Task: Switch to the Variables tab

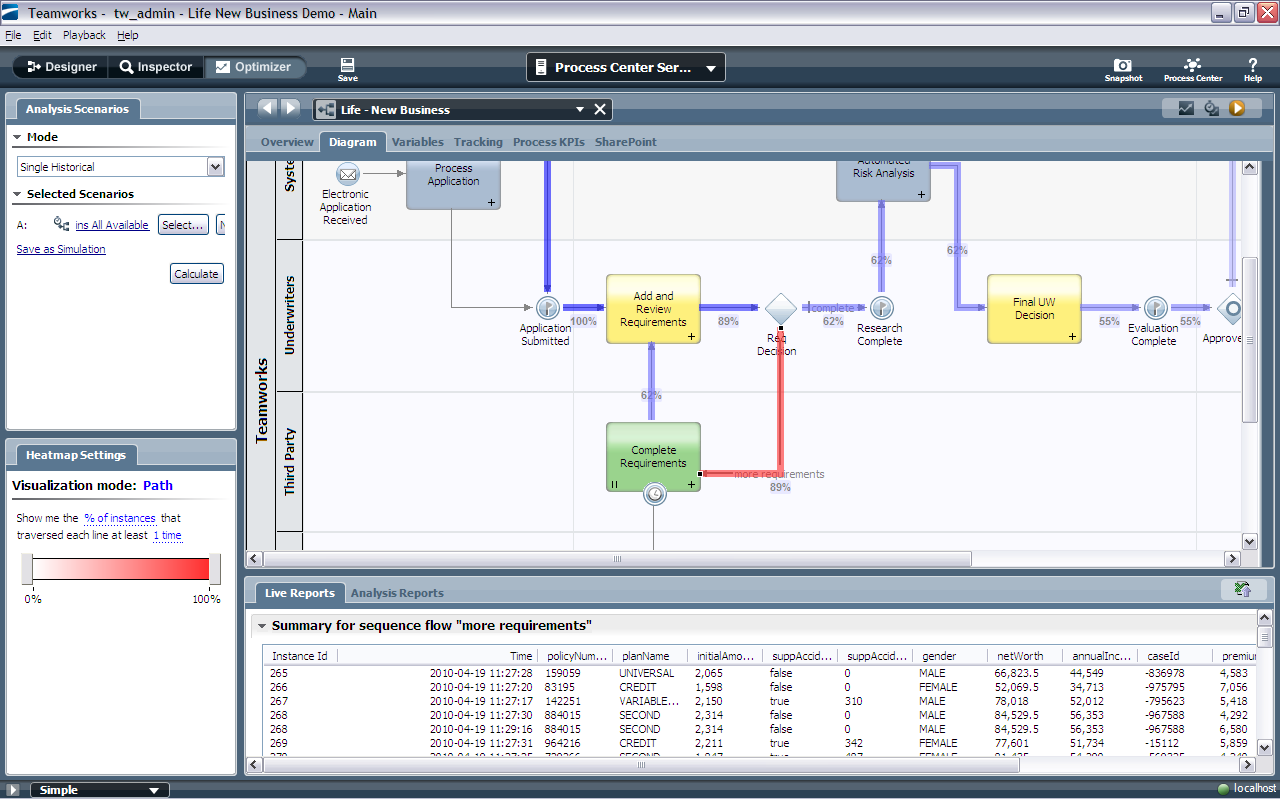Action: pyautogui.click(x=417, y=142)
